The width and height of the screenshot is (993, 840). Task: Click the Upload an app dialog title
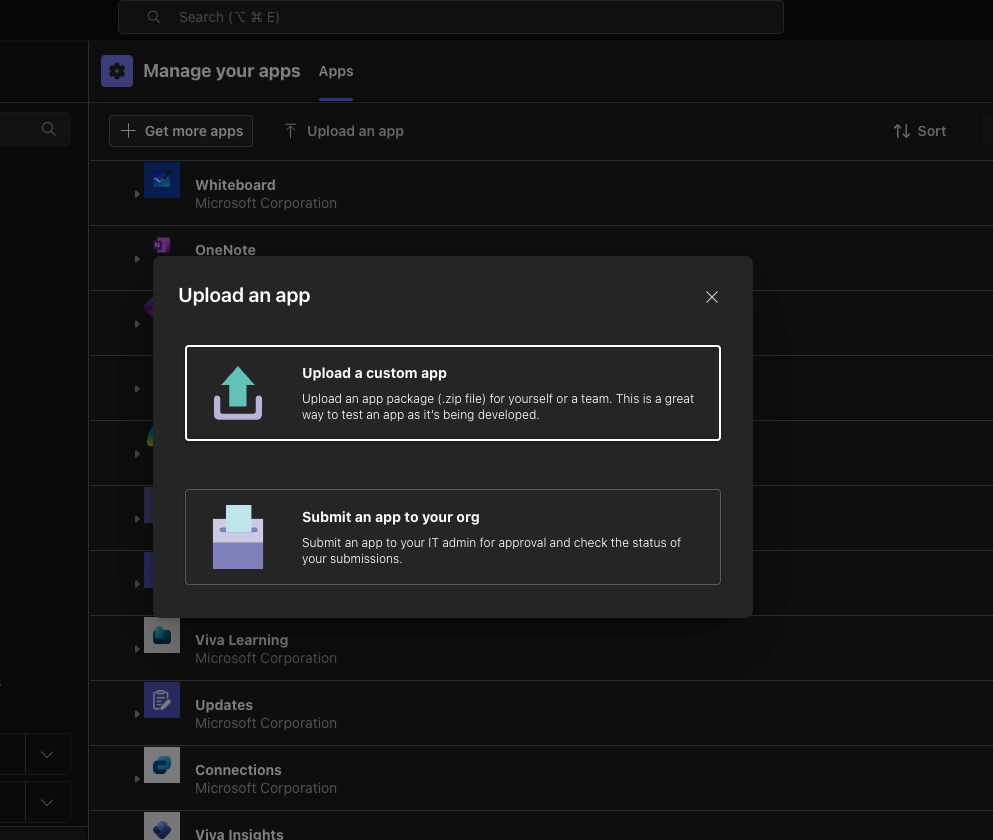[244, 296]
